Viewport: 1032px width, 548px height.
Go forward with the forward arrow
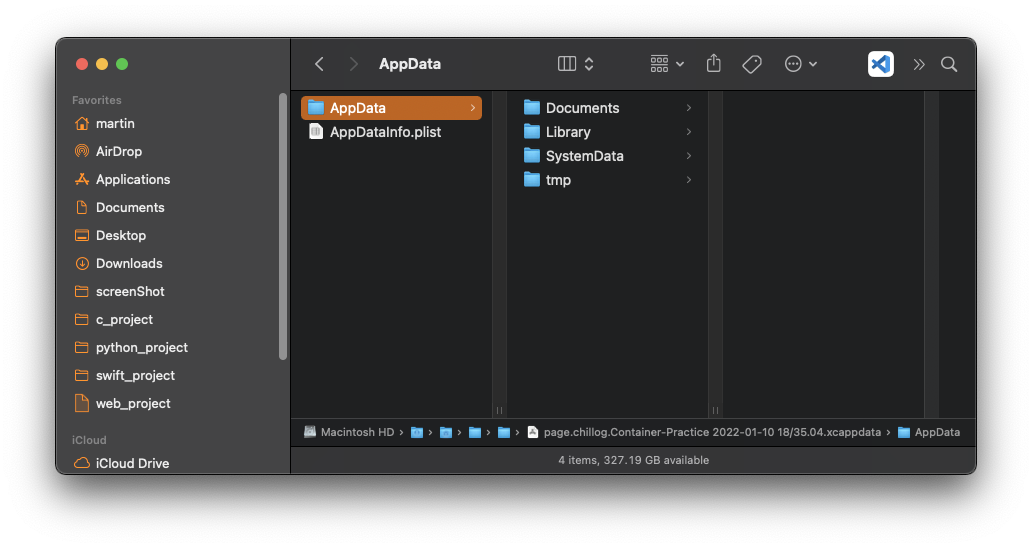click(x=353, y=64)
